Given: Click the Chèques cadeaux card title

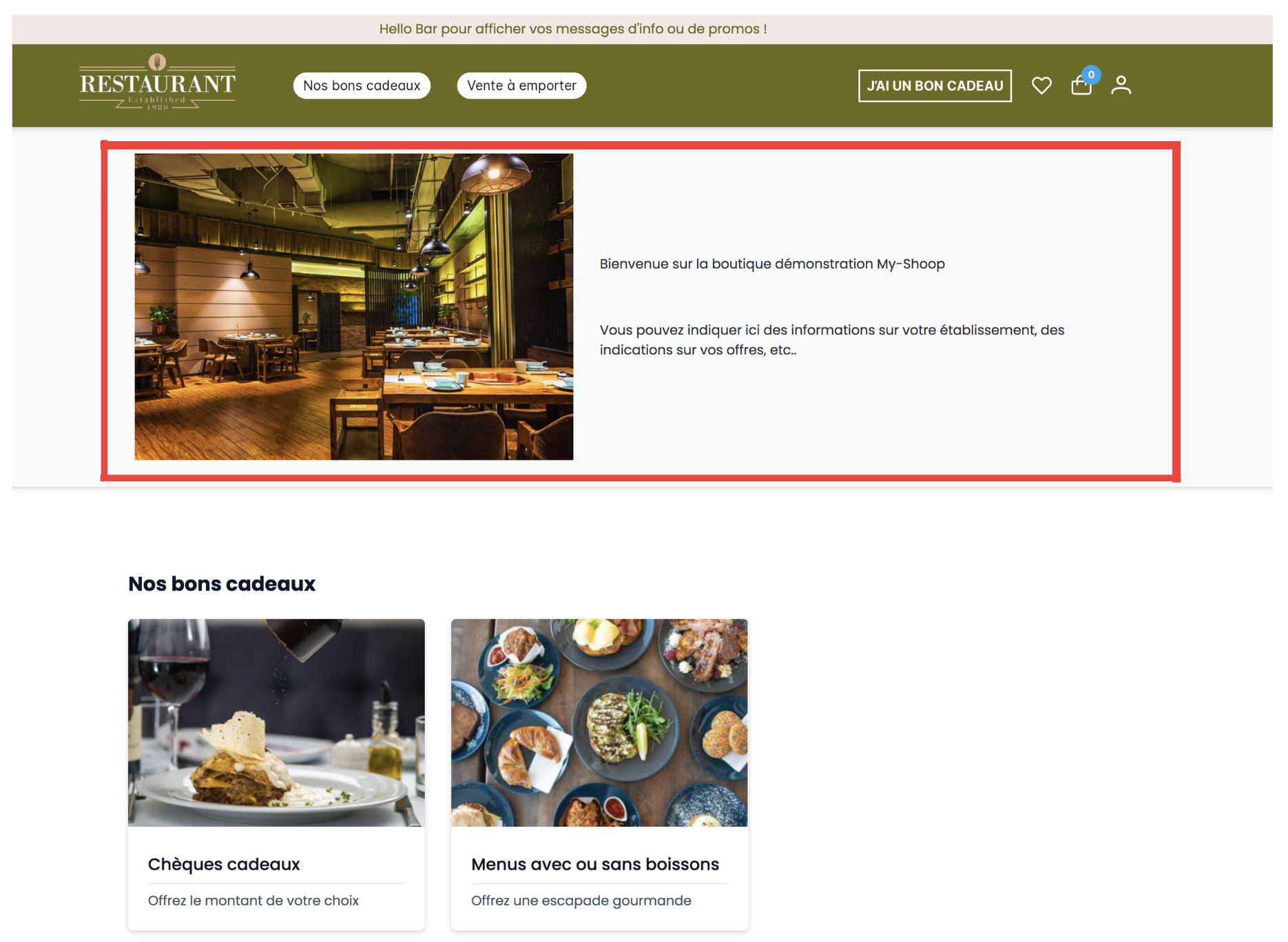Looking at the screenshot, I should pos(224,863).
